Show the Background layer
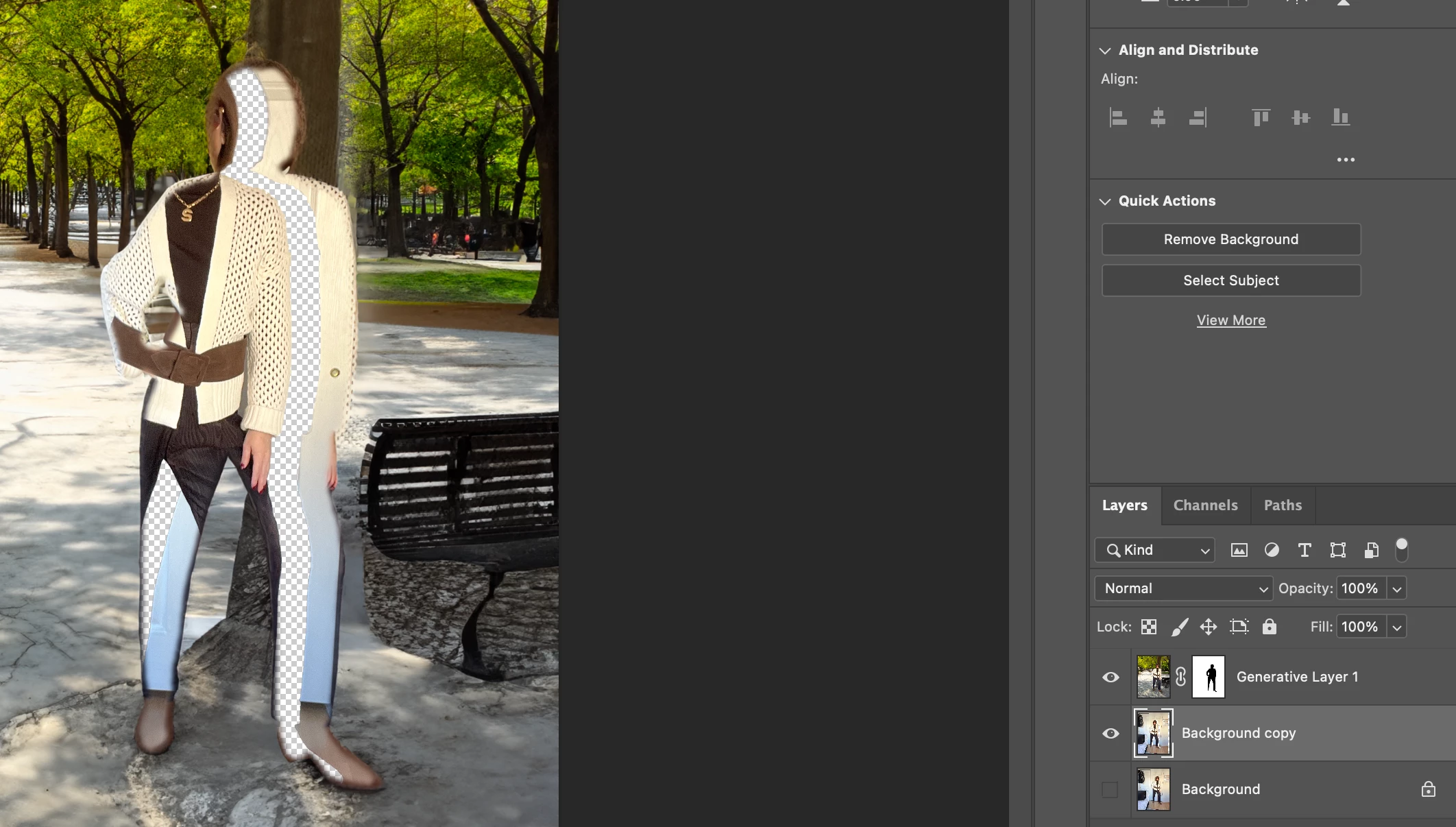This screenshot has height=827, width=1456. (x=1110, y=789)
